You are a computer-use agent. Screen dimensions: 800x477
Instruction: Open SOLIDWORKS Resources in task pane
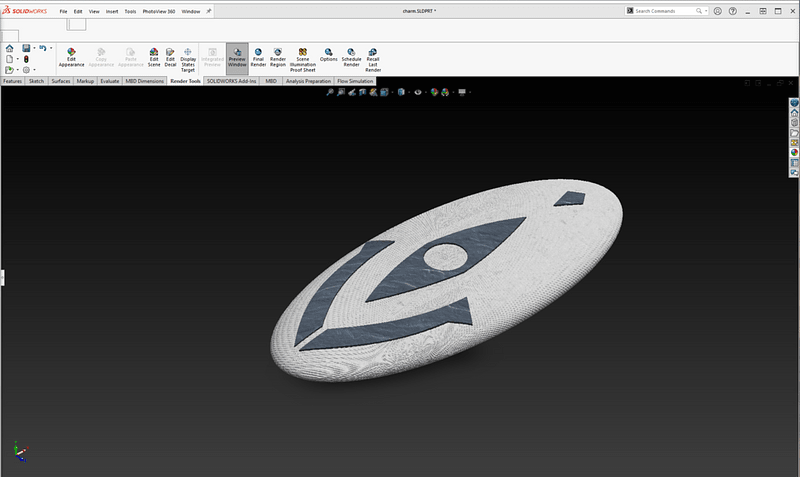[x=794, y=113]
